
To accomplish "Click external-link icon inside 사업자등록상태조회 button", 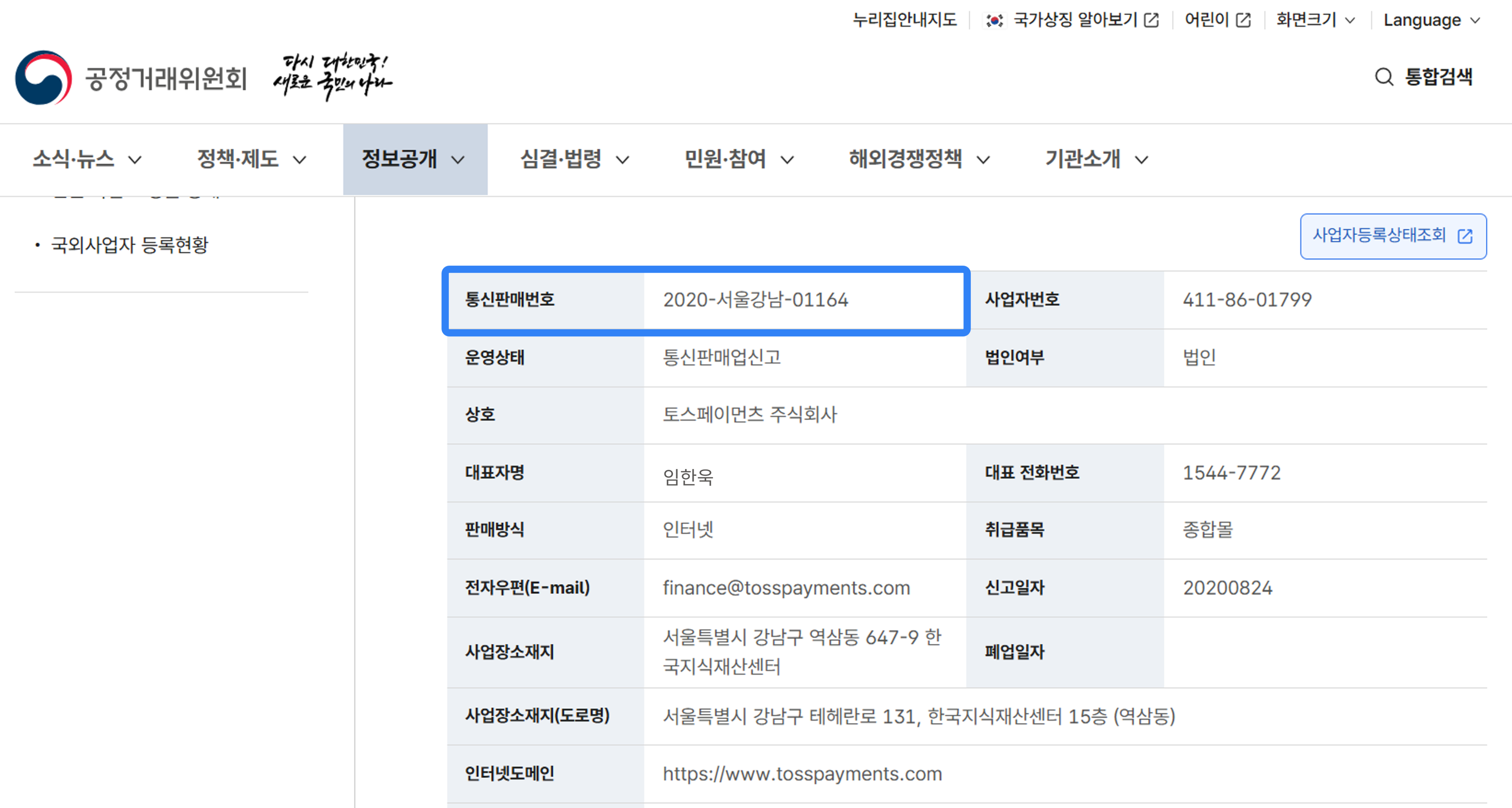I will click(1465, 236).
